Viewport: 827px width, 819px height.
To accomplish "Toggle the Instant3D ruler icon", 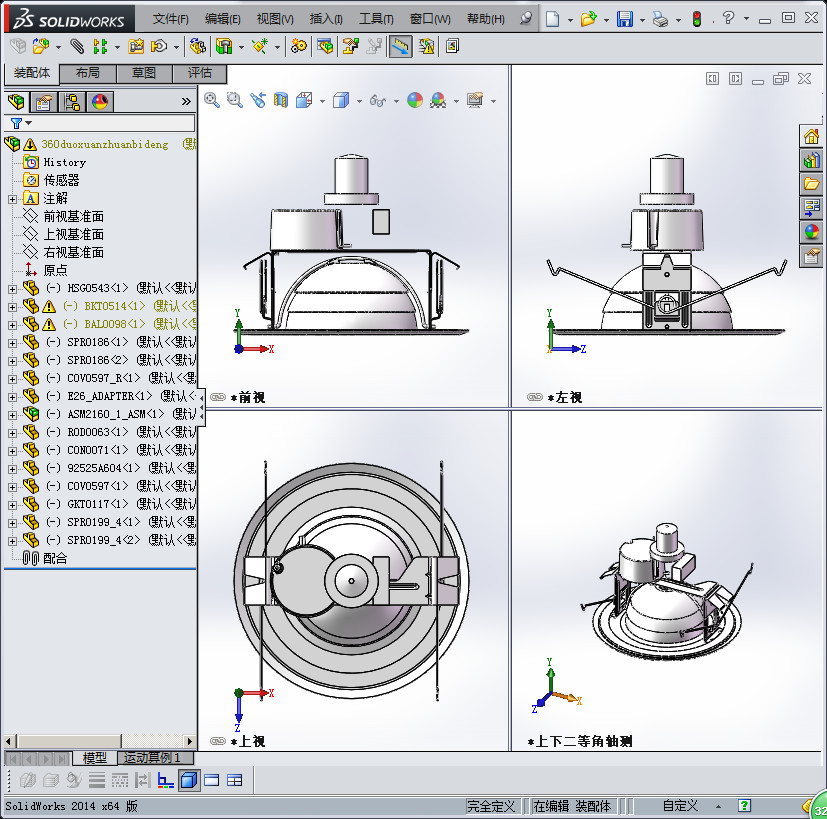I will click(400, 46).
